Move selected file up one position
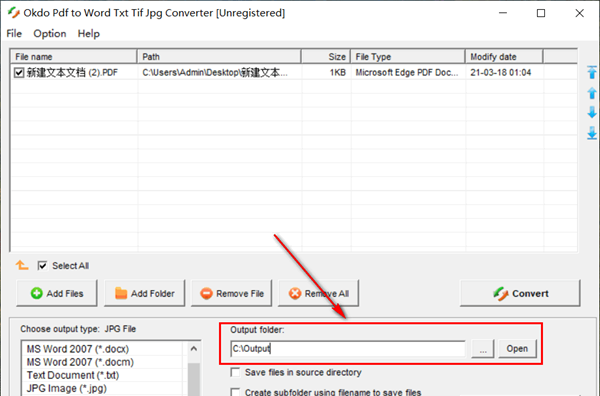 point(592,93)
